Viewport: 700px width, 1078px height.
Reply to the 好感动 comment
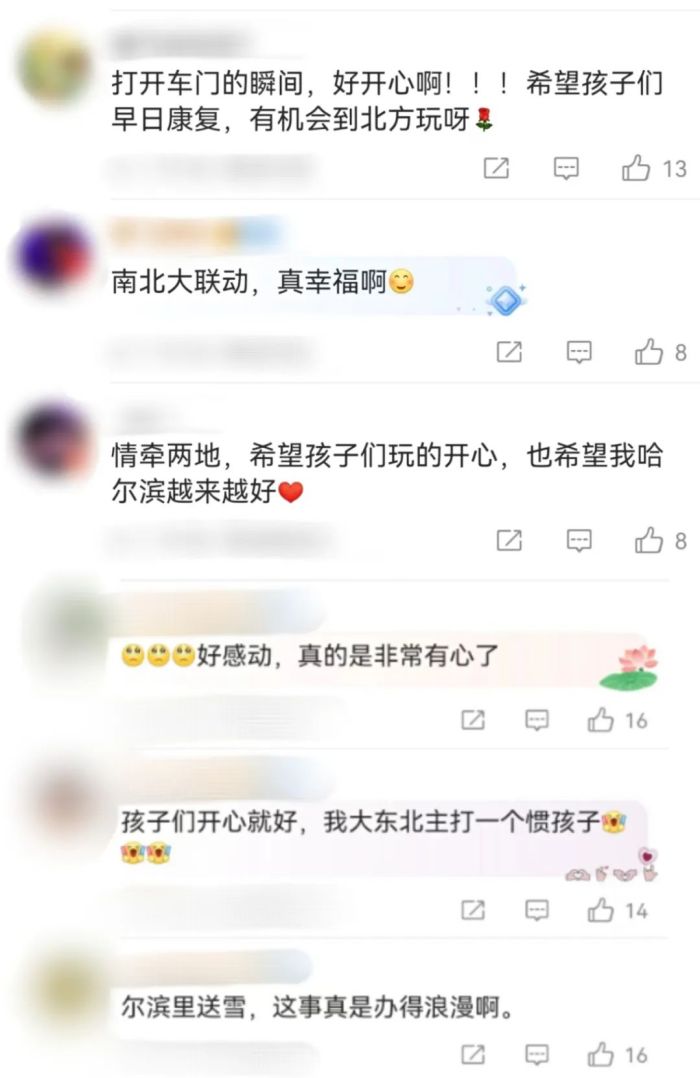point(536,720)
